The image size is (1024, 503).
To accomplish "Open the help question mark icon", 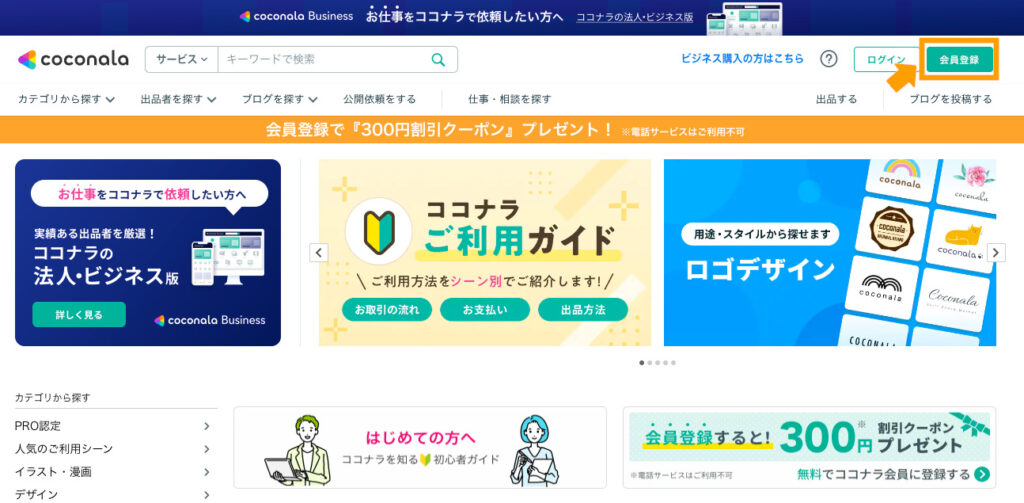I will pyautogui.click(x=828, y=59).
